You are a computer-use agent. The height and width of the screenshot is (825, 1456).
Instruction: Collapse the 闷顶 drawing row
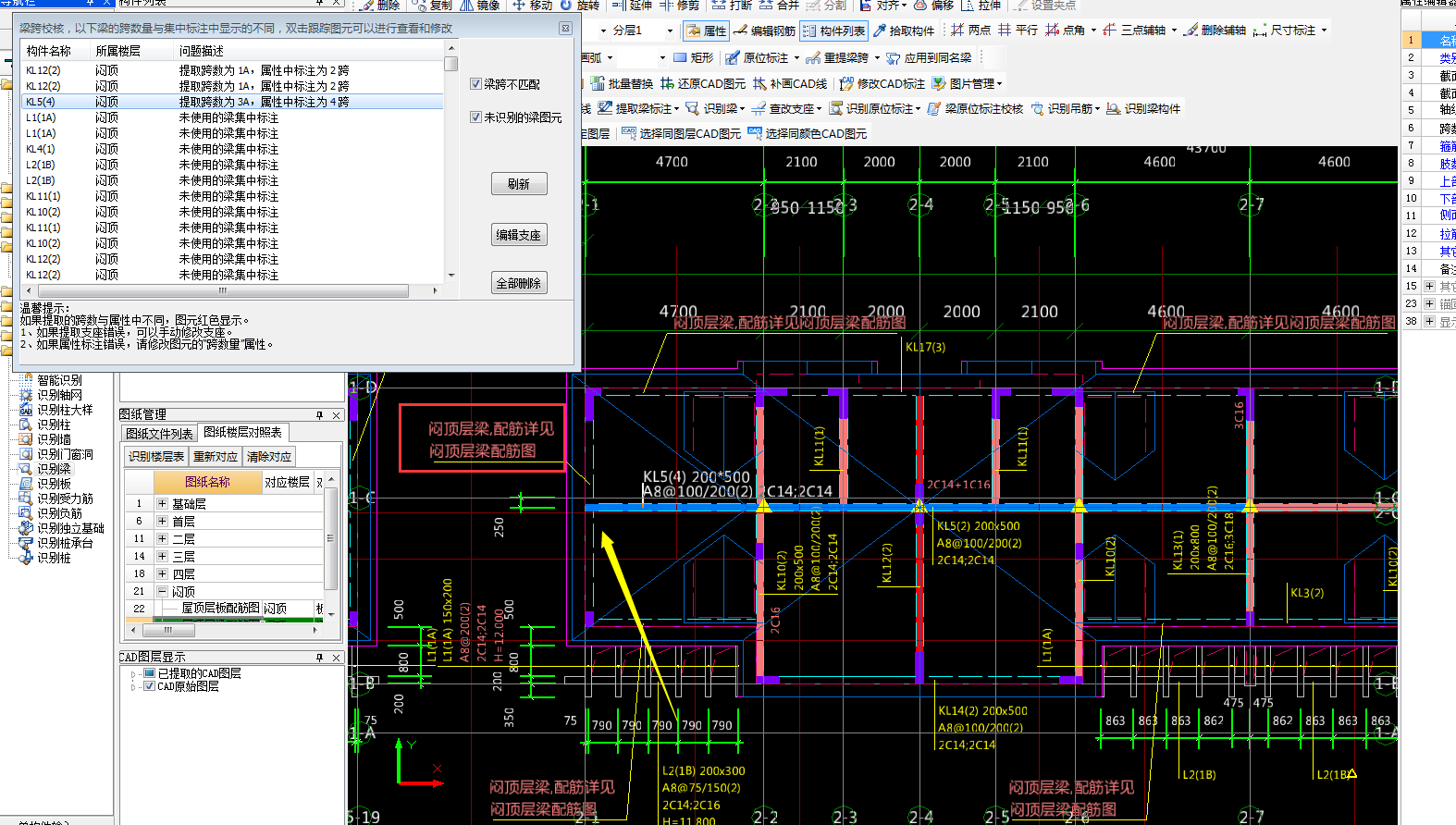(162, 591)
